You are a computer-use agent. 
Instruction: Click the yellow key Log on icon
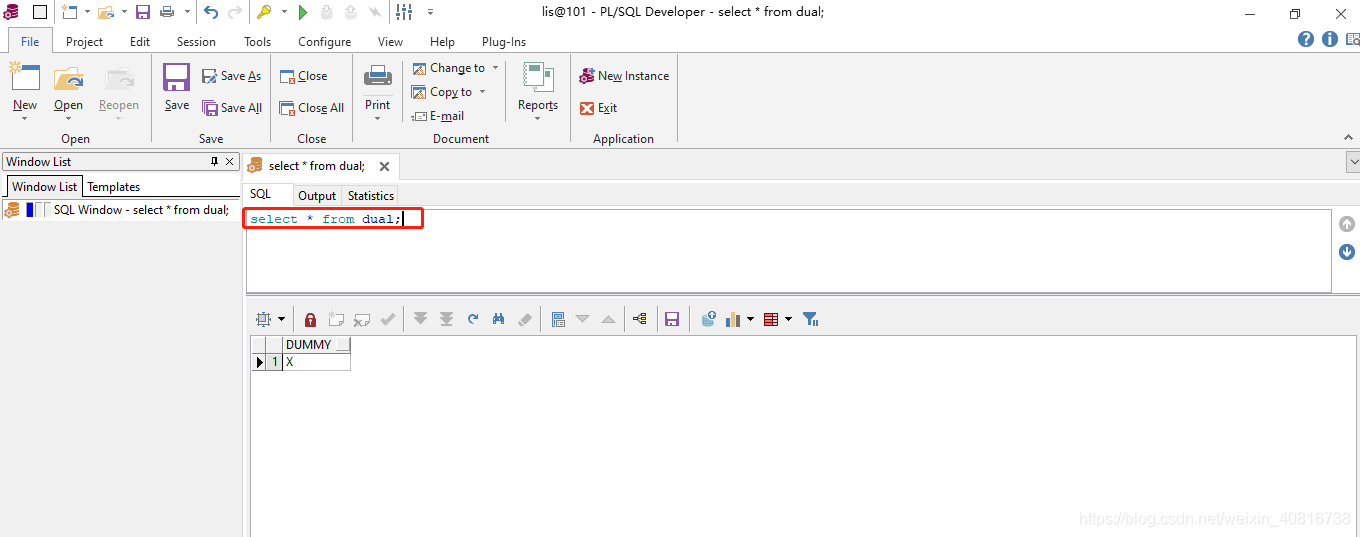pyautogui.click(x=264, y=12)
